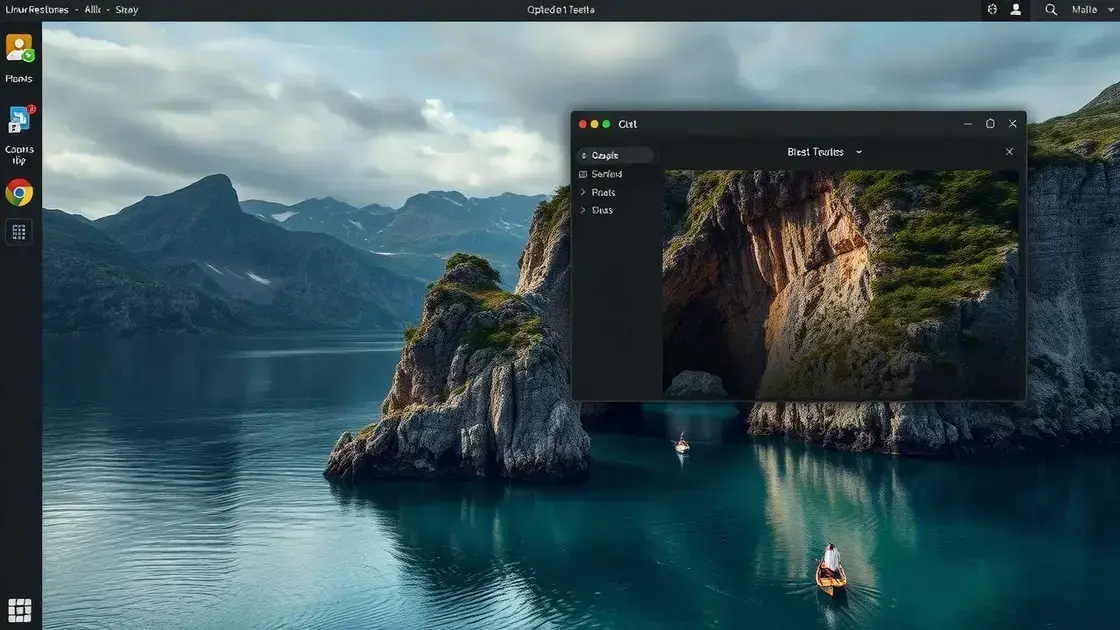Image resolution: width=1120 pixels, height=630 pixels.
Task: Click the icon beside 'Sarfend' in sidebar
Action: click(583, 174)
